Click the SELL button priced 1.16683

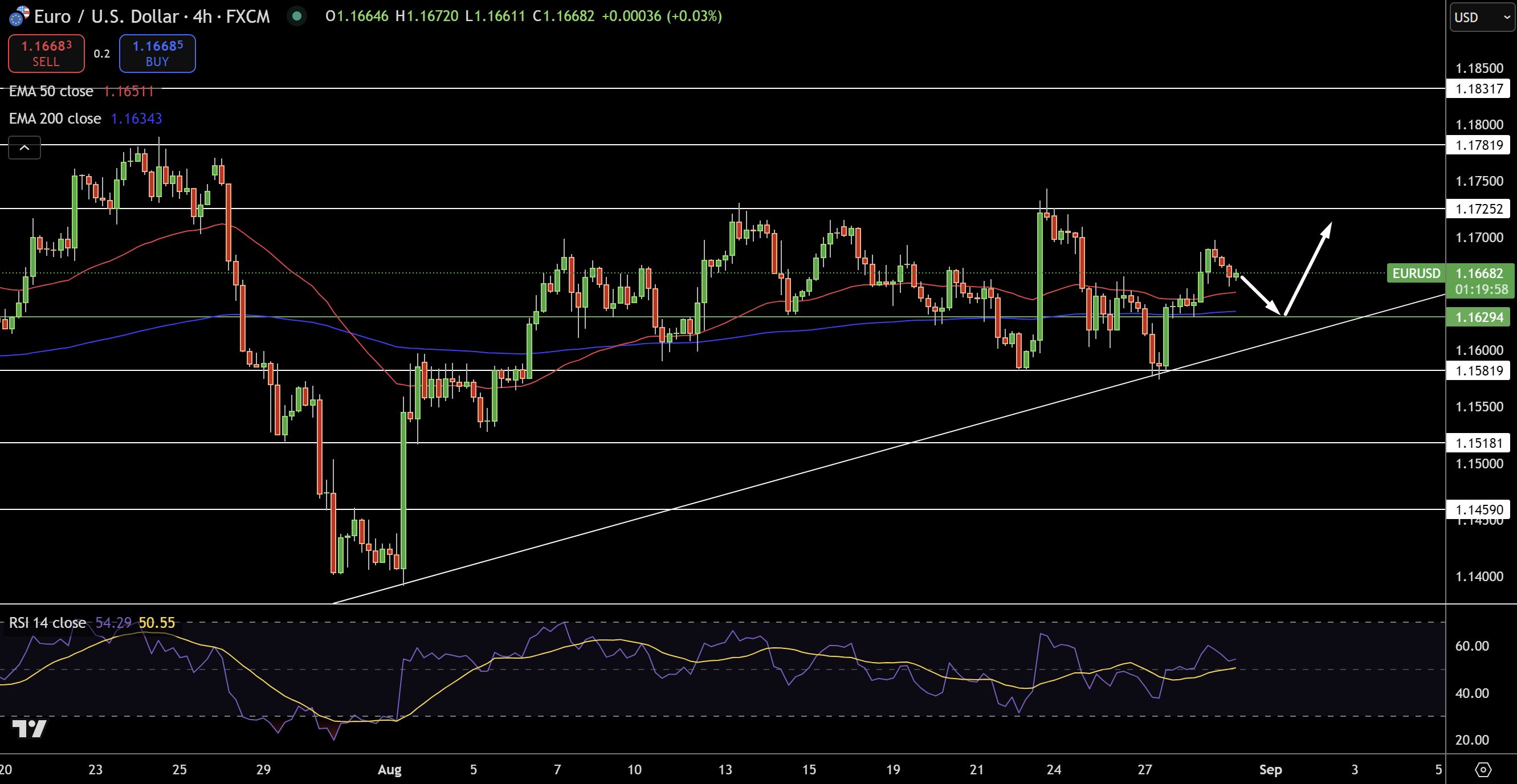[x=46, y=54]
